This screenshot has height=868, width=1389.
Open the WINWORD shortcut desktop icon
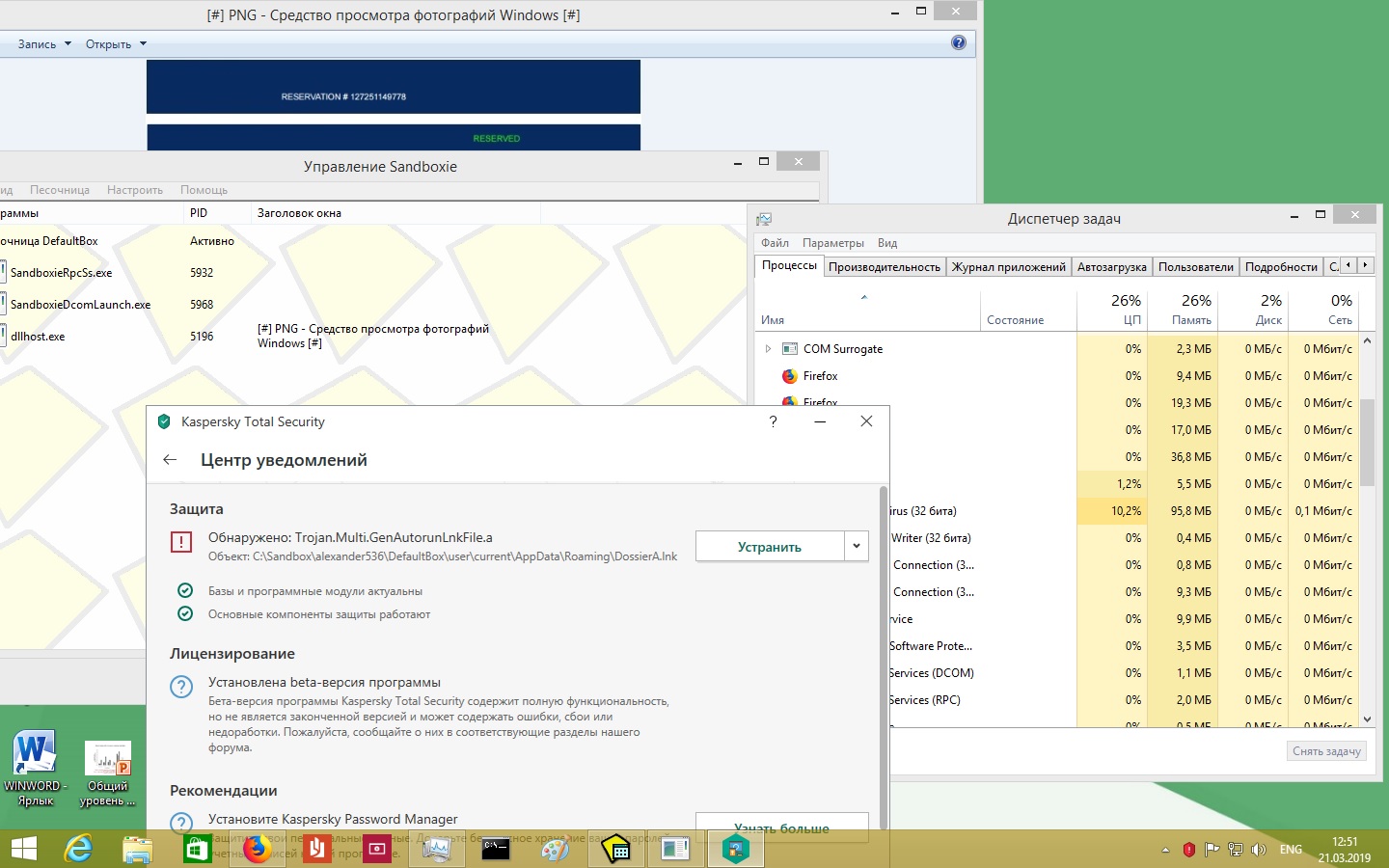pos(35,767)
